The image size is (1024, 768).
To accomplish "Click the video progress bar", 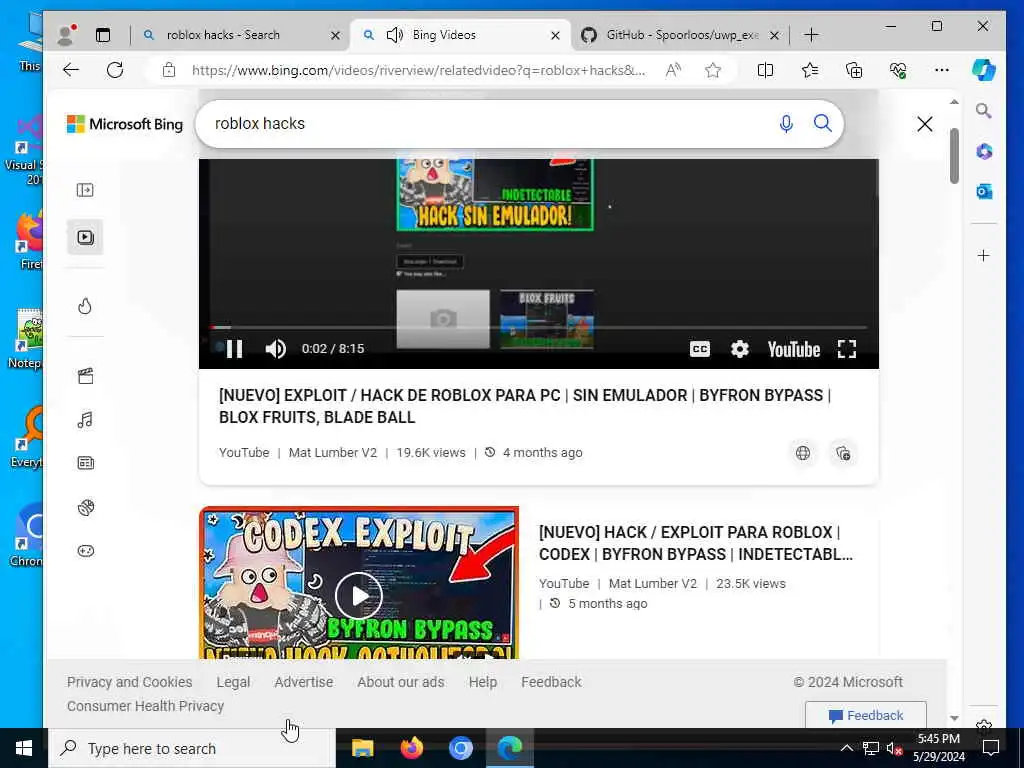I will pos(539,327).
